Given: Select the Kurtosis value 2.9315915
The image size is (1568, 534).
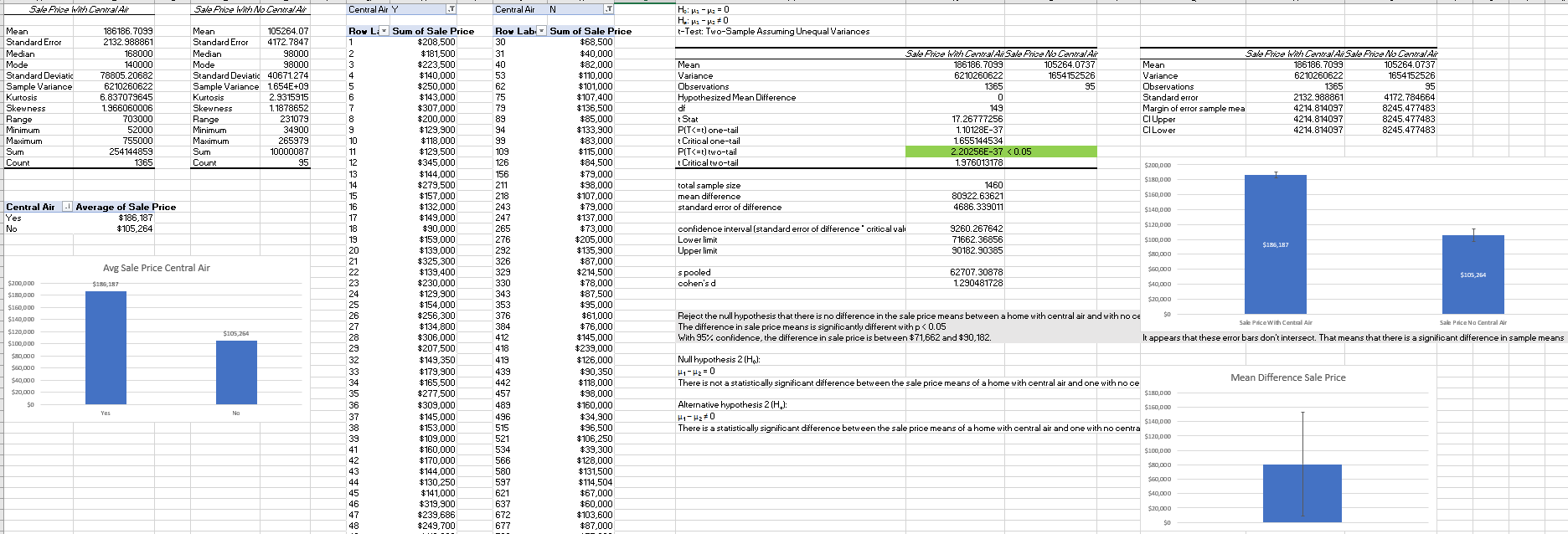Looking at the screenshot, I should pyautogui.click(x=289, y=97).
